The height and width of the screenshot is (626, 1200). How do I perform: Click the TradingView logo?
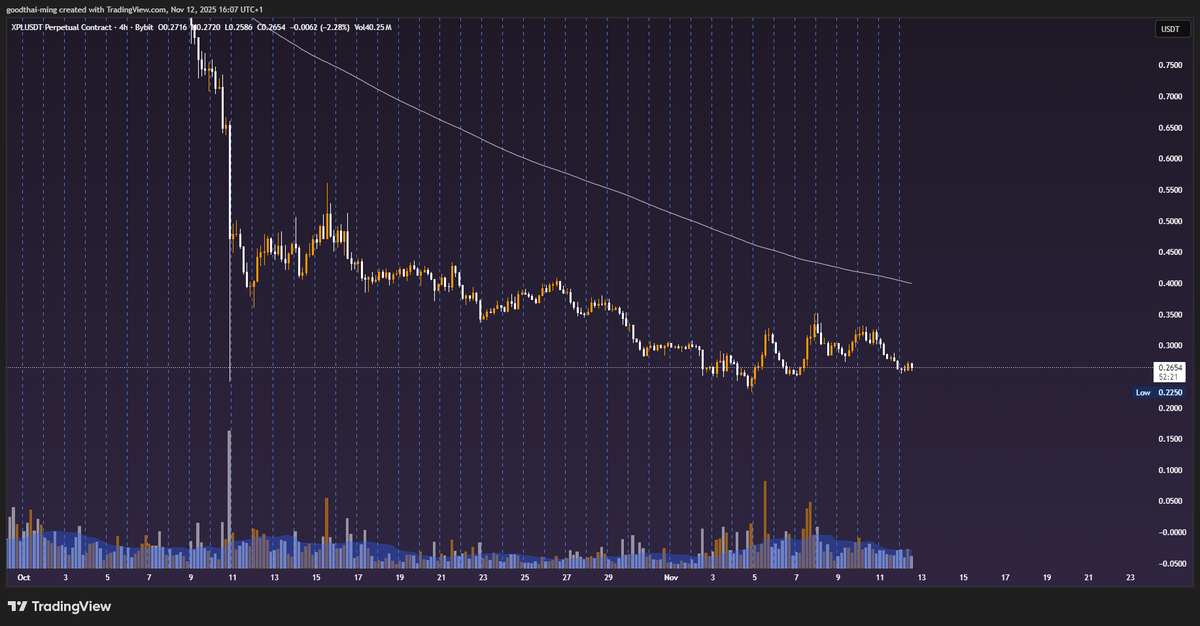click(x=59, y=606)
